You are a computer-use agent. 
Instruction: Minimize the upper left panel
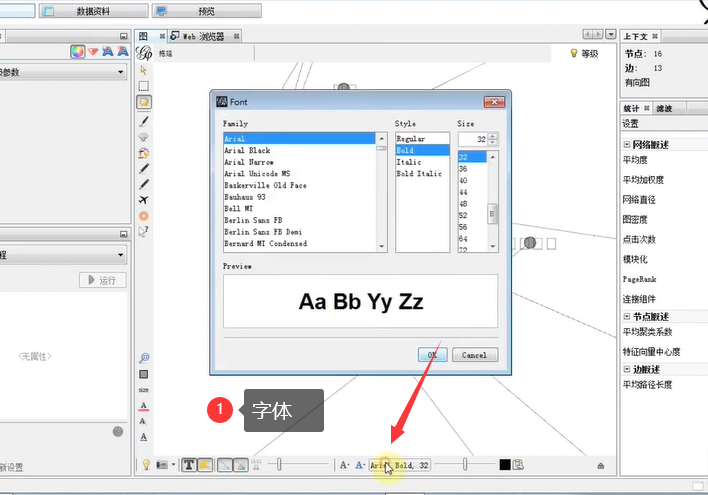pyautogui.click(x=124, y=36)
